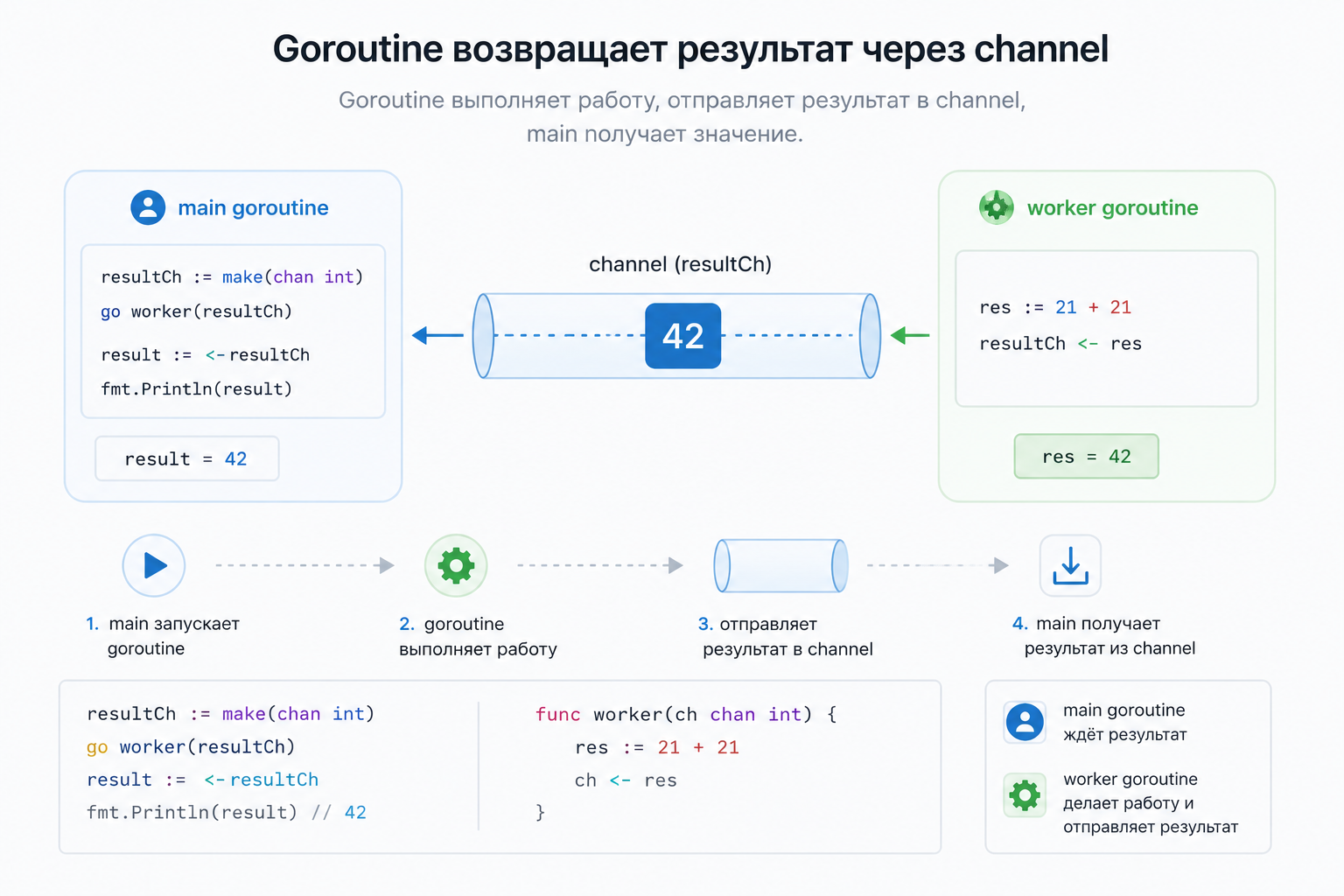Image resolution: width=1344 pixels, height=896 pixels.
Task: Click the large resultCh channel tube
Action: pyautogui.click(x=676, y=336)
